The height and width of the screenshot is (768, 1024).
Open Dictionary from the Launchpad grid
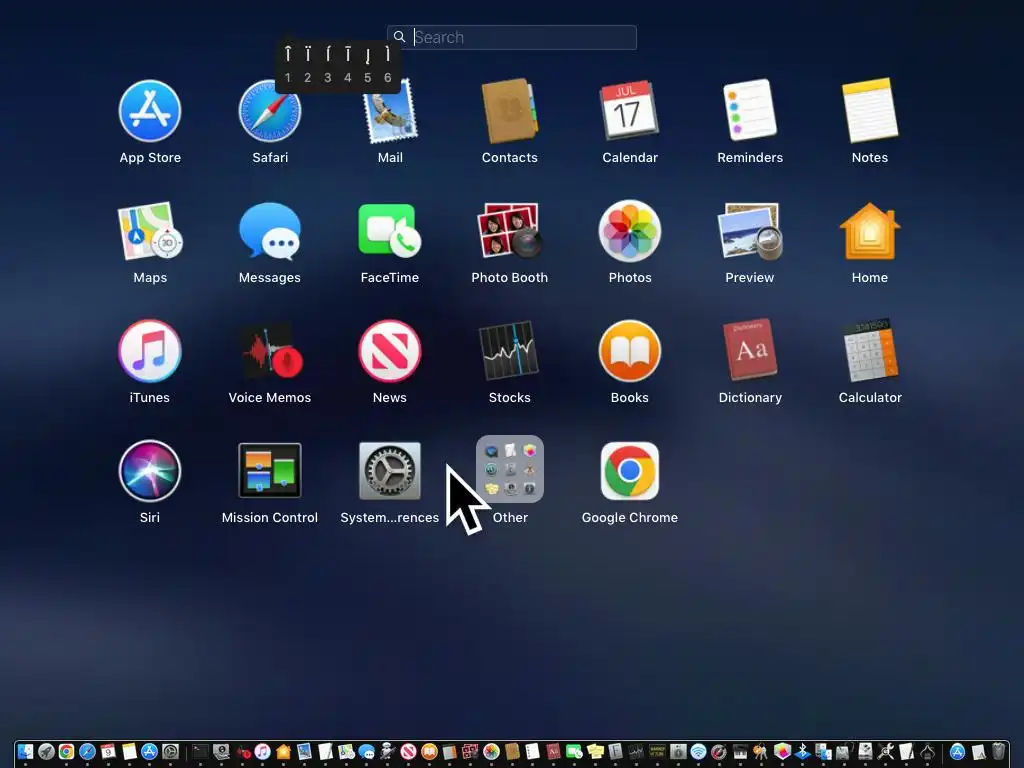(750, 350)
